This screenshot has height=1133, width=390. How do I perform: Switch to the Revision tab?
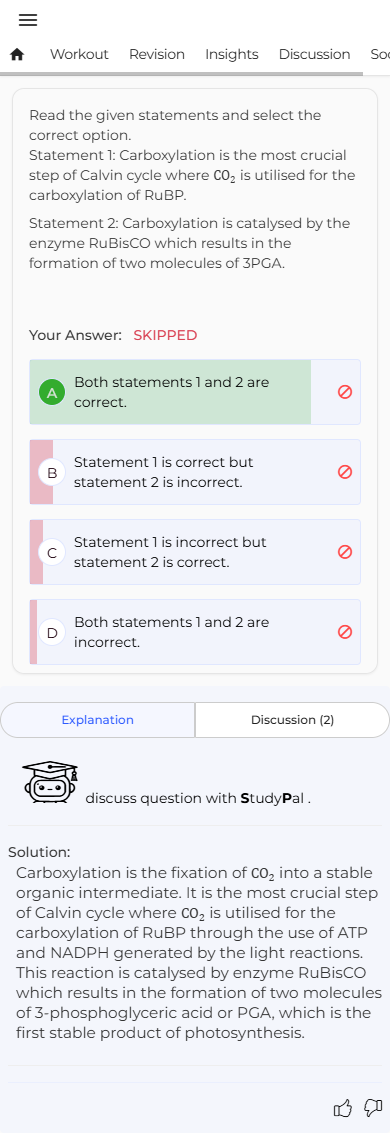(x=157, y=54)
